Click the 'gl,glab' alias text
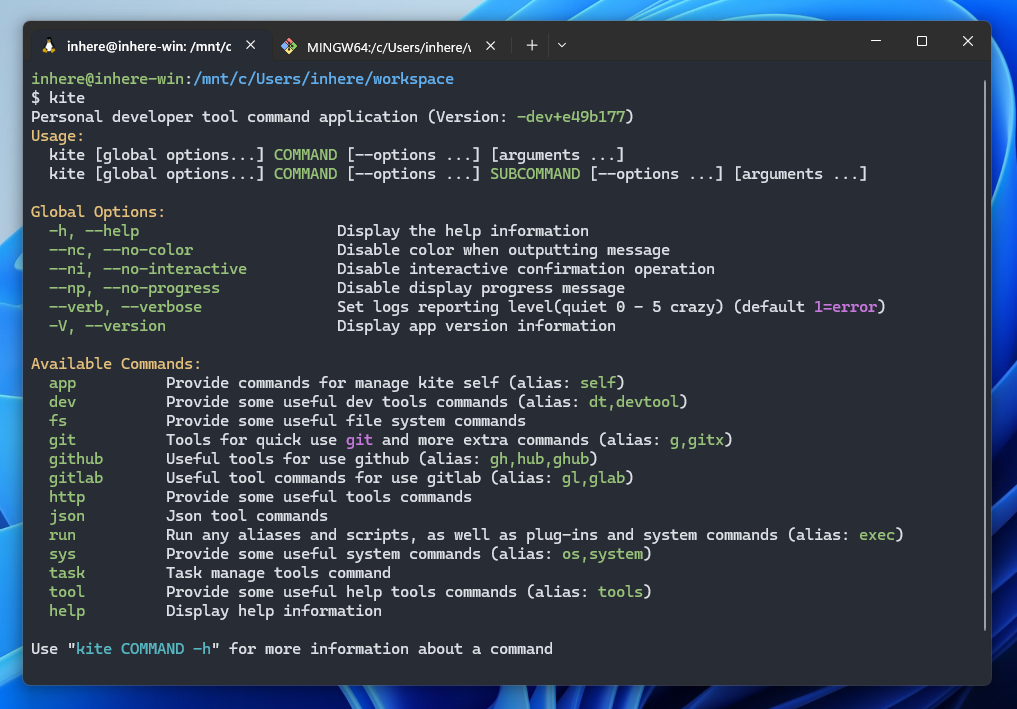The width and height of the screenshot is (1017, 709). coord(593,478)
